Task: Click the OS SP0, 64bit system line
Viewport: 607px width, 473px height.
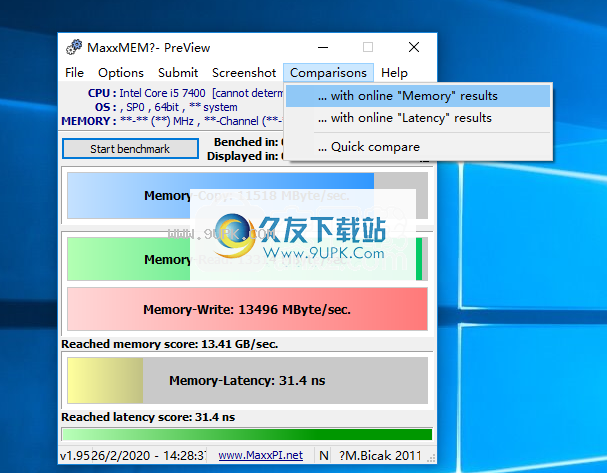Action: [166, 107]
